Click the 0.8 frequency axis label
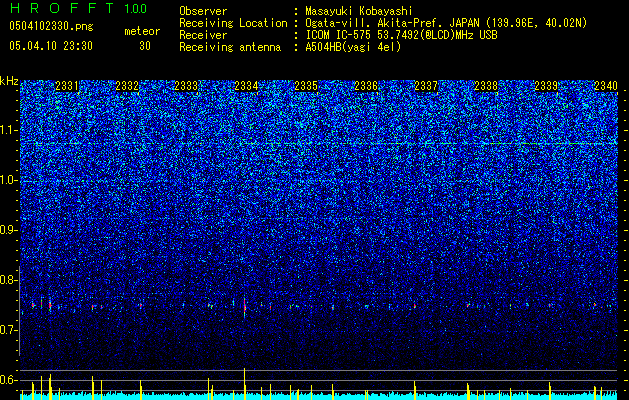 point(9,280)
